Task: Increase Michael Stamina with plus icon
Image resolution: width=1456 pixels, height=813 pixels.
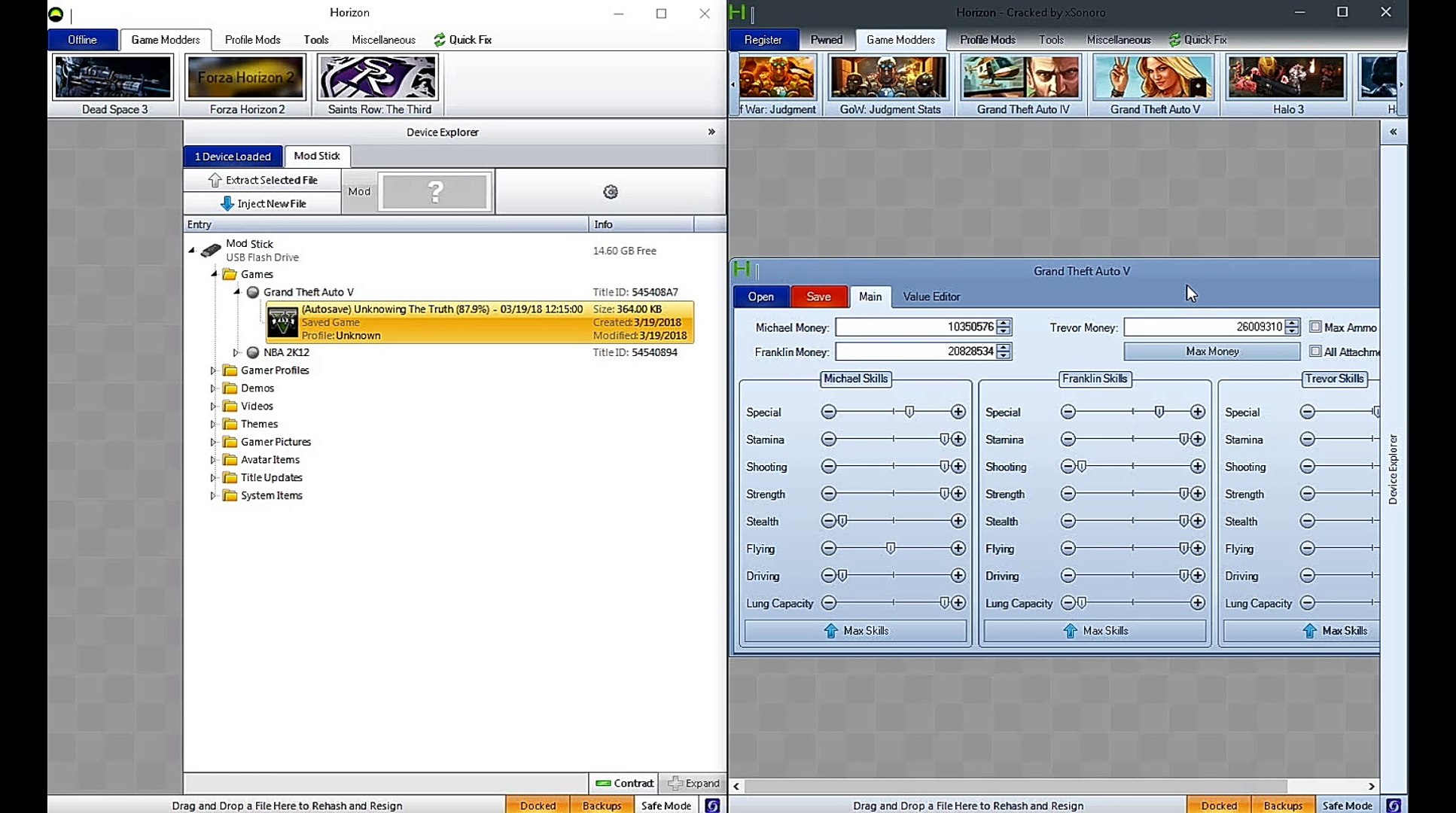Action: [x=958, y=439]
